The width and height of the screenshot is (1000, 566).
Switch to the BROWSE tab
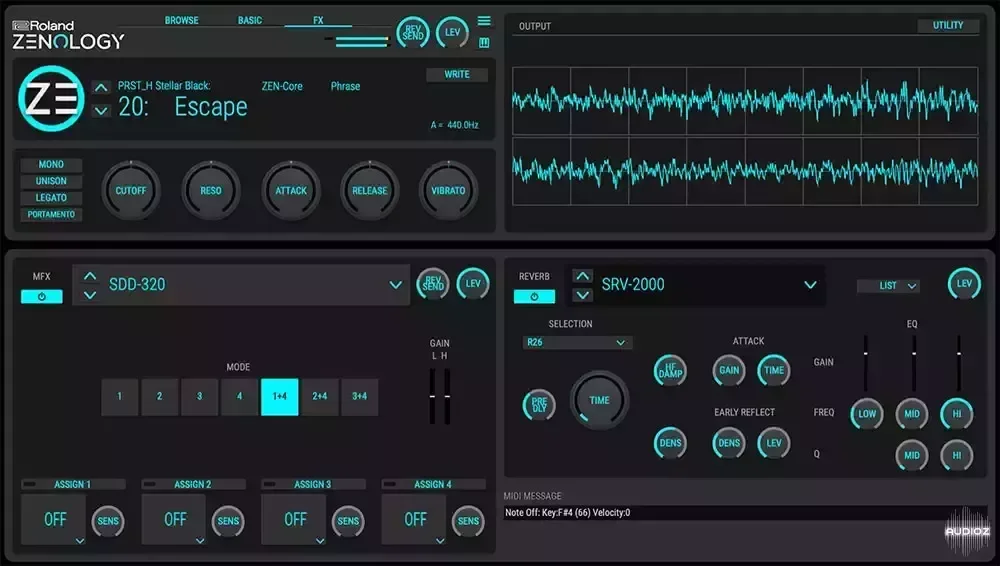coord(182,20)
